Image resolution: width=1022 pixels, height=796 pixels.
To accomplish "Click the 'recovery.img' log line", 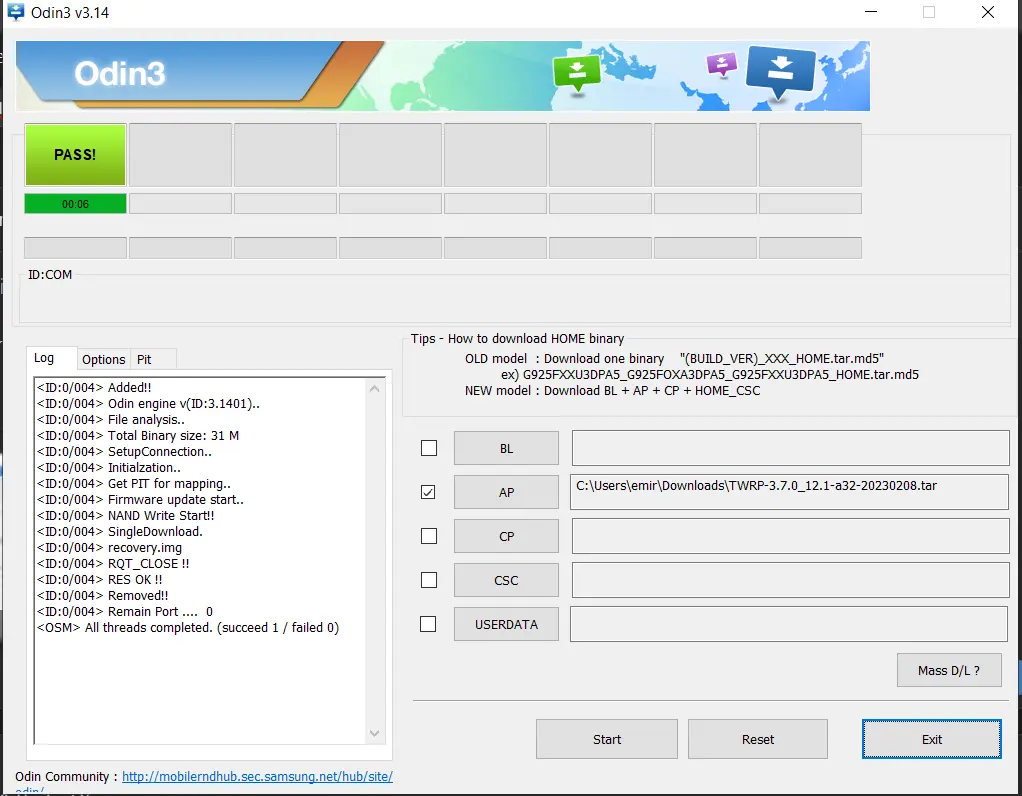I will point(110,548).
